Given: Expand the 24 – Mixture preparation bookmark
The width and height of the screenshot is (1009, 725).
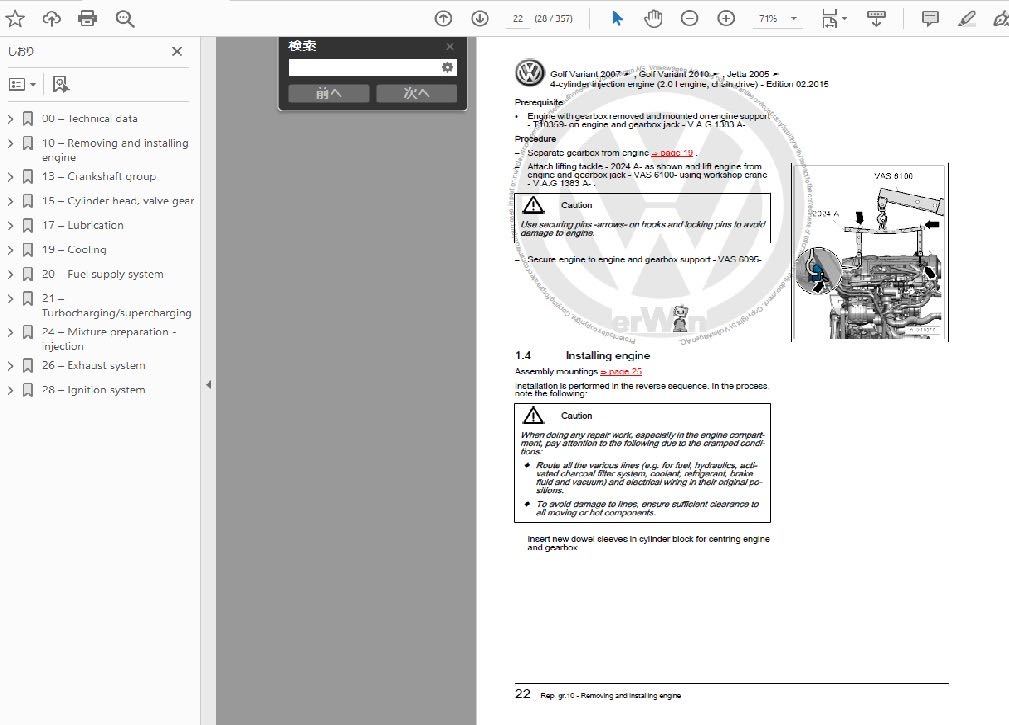Looking at the screenshot, I should (x=10, y=332).
